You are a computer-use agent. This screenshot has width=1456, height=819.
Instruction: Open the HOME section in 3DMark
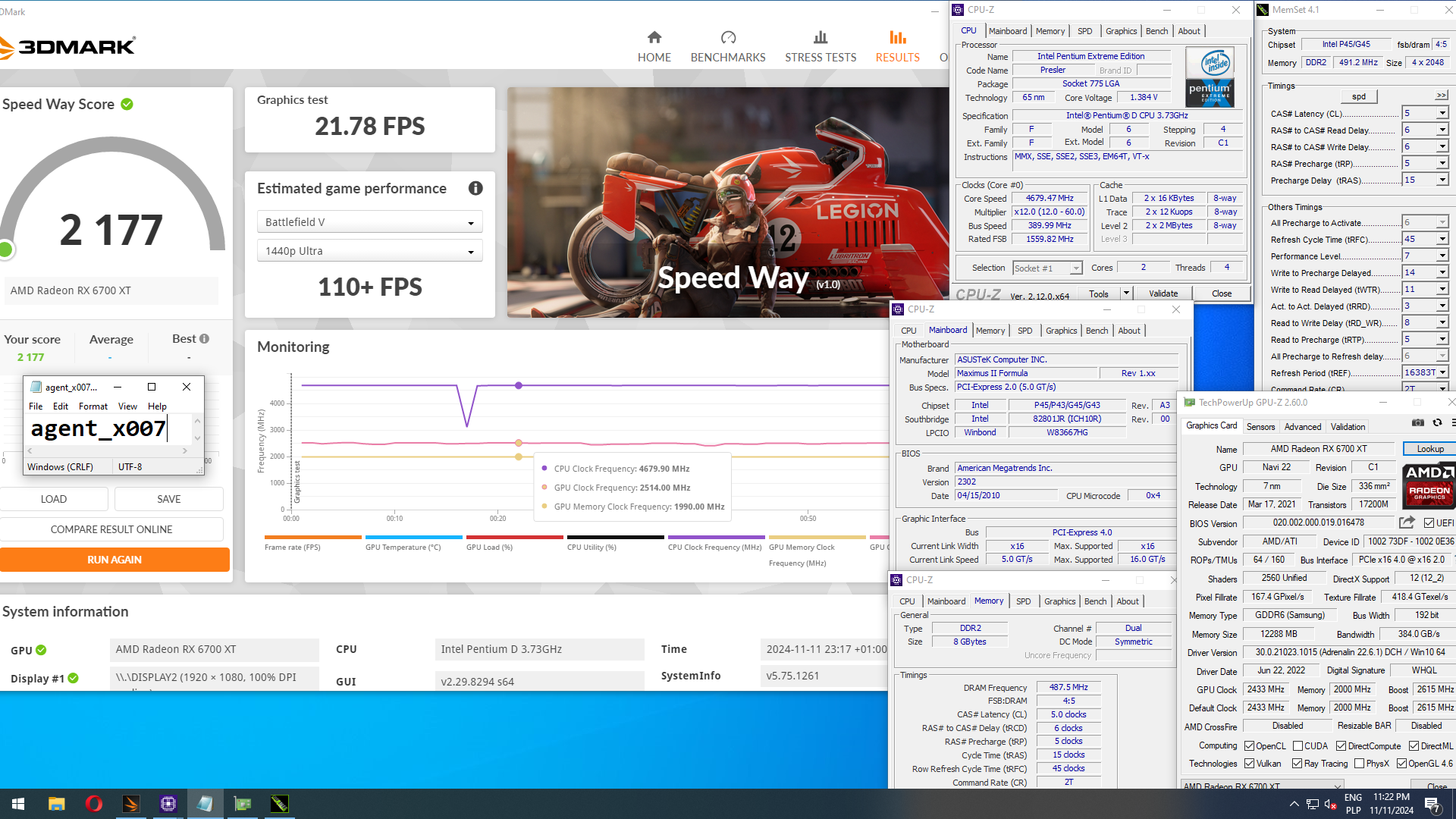point(654,47)
